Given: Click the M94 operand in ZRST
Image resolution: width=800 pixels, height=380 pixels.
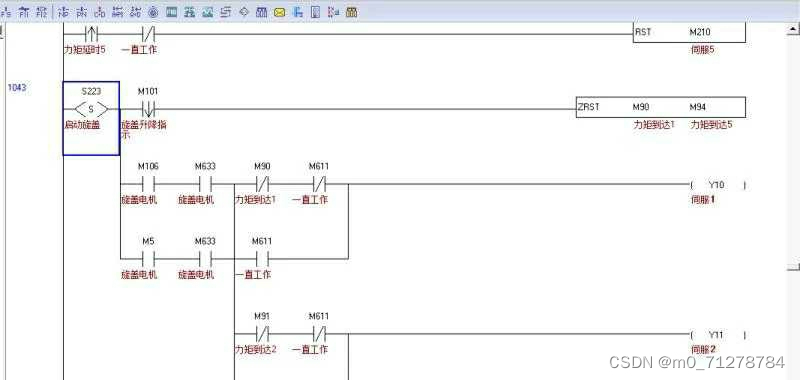Looking at the screenshot, I should click(x=697, y=107).
